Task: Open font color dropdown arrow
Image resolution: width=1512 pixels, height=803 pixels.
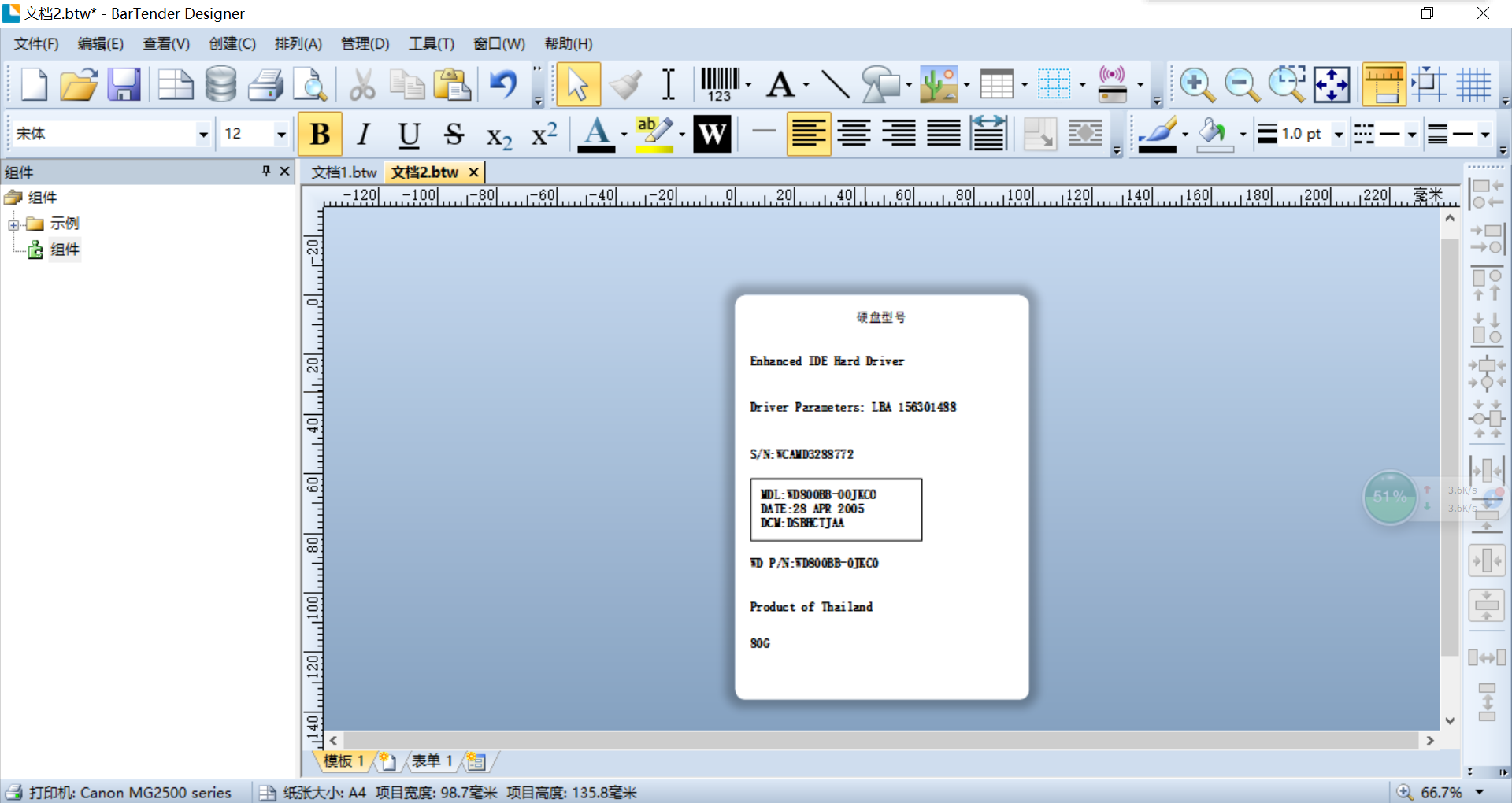Action: (624, 135)
